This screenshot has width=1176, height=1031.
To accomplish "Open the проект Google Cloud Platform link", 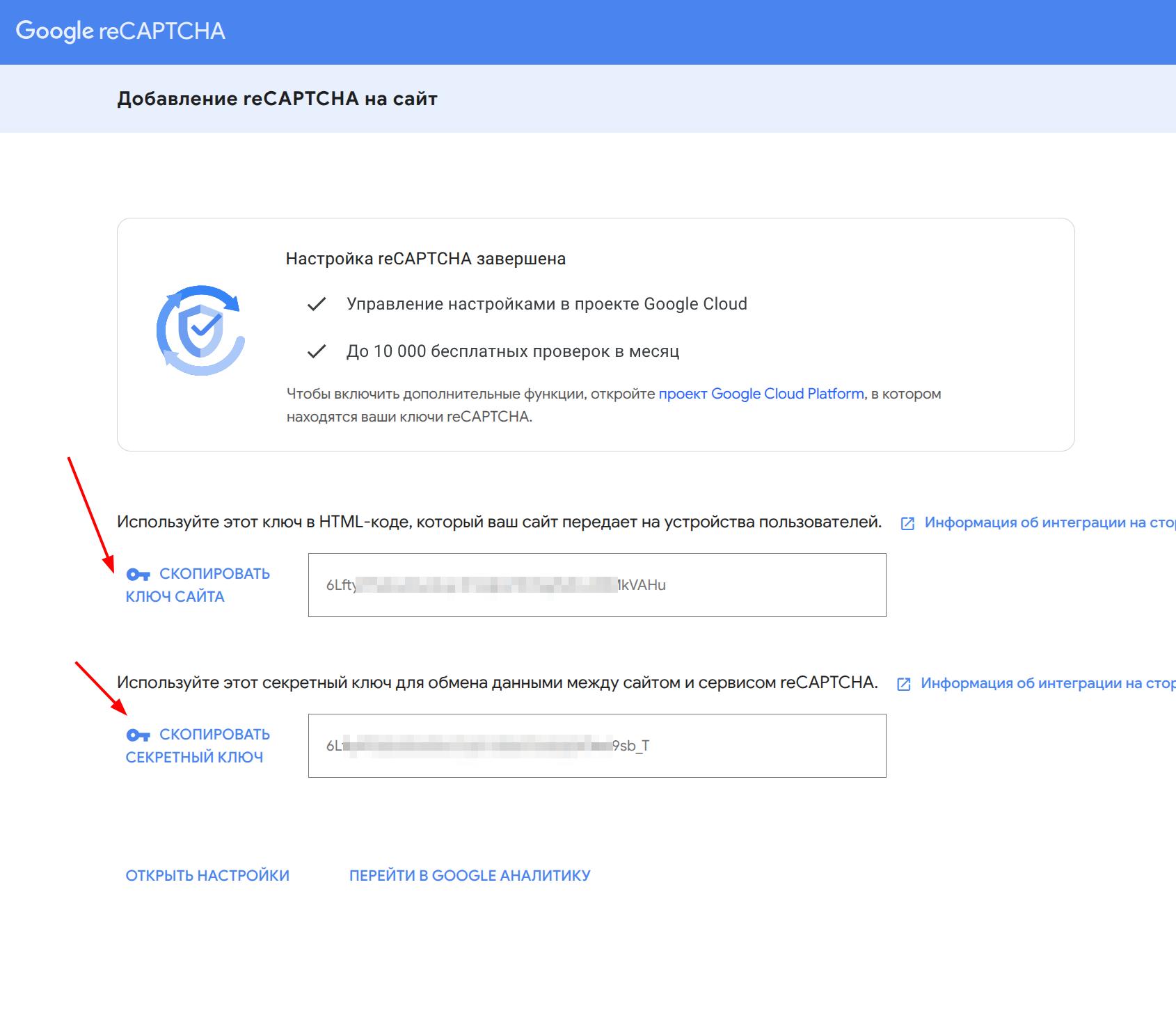I will [x=761, y=394].
